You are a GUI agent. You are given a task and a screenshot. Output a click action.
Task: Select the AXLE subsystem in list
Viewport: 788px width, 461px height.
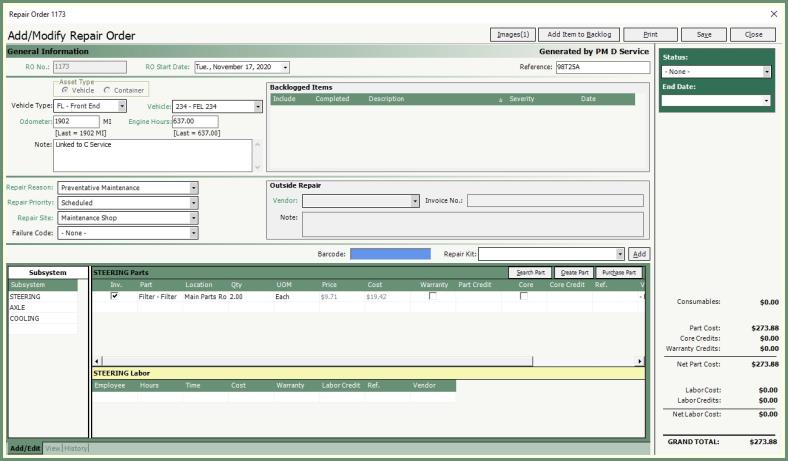20,307
